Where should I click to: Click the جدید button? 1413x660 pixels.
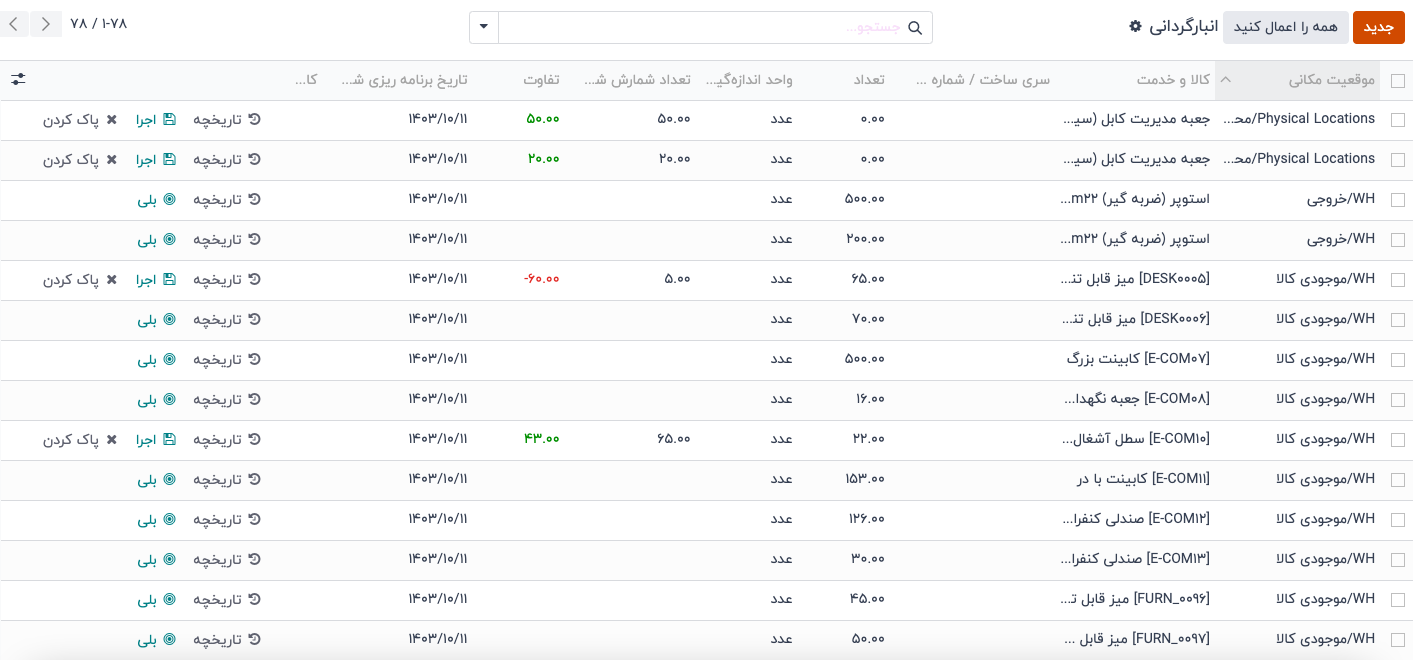[1378, 27]
